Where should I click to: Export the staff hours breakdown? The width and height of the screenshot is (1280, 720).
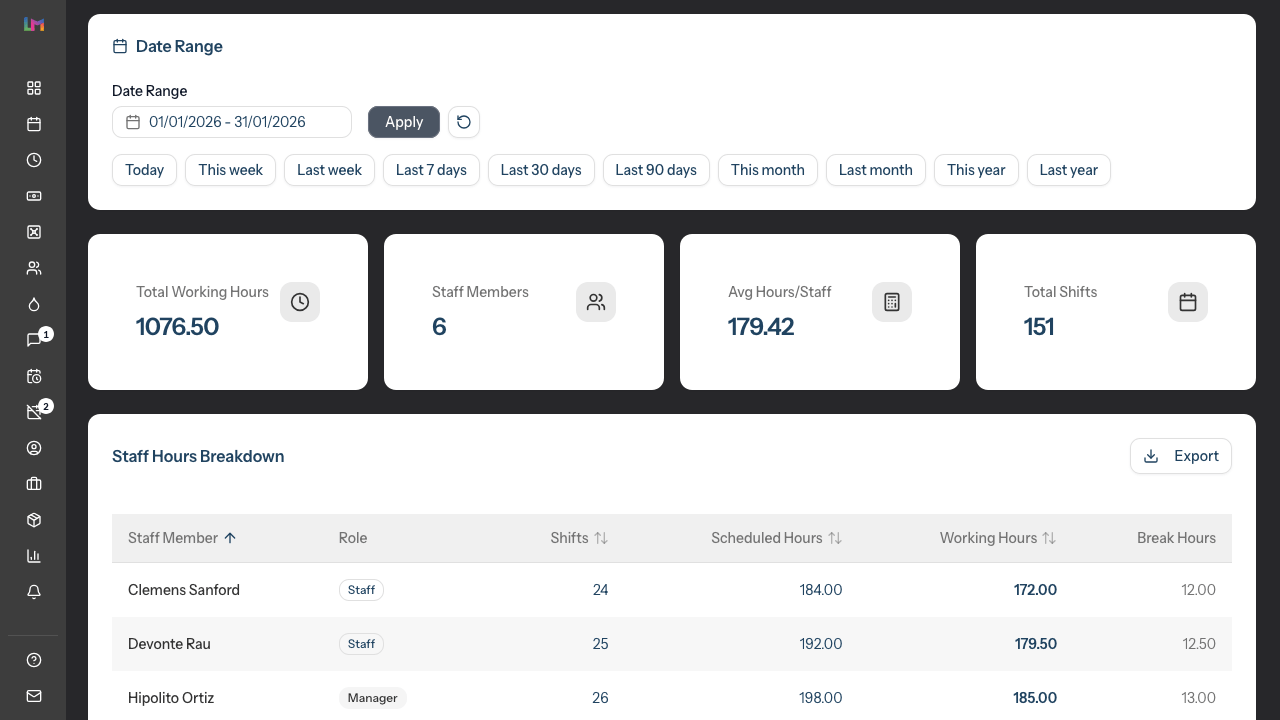point(1180,456)
